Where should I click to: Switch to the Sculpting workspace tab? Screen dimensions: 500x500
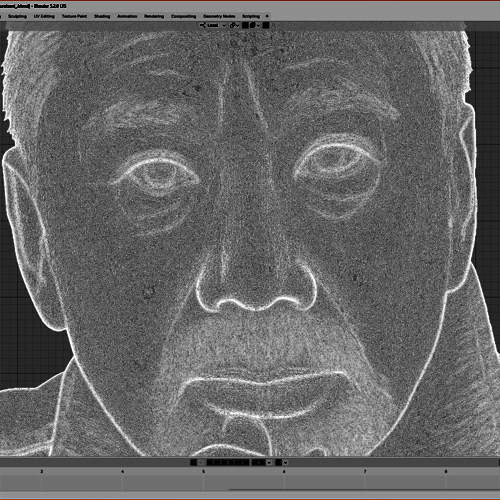click(17, 16)
